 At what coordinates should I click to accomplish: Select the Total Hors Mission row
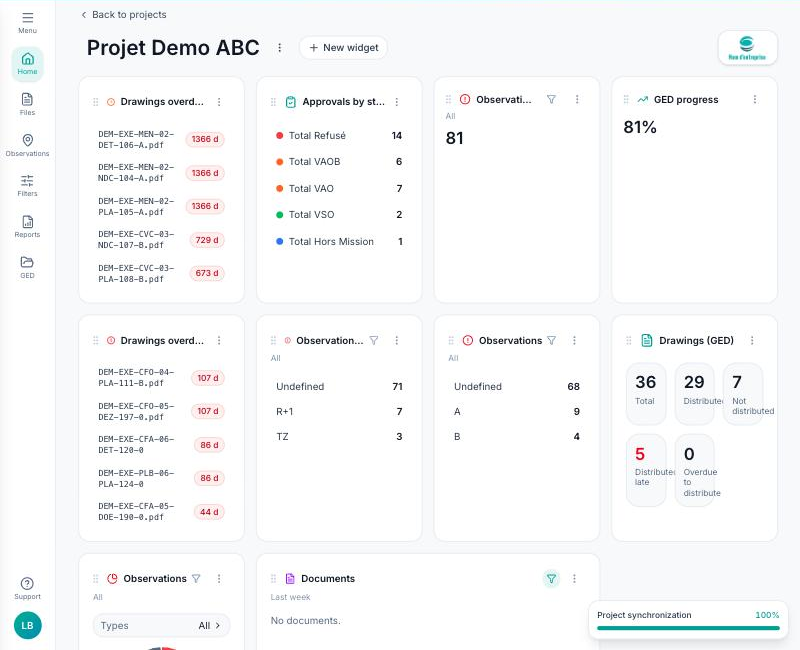coord(339,242)
